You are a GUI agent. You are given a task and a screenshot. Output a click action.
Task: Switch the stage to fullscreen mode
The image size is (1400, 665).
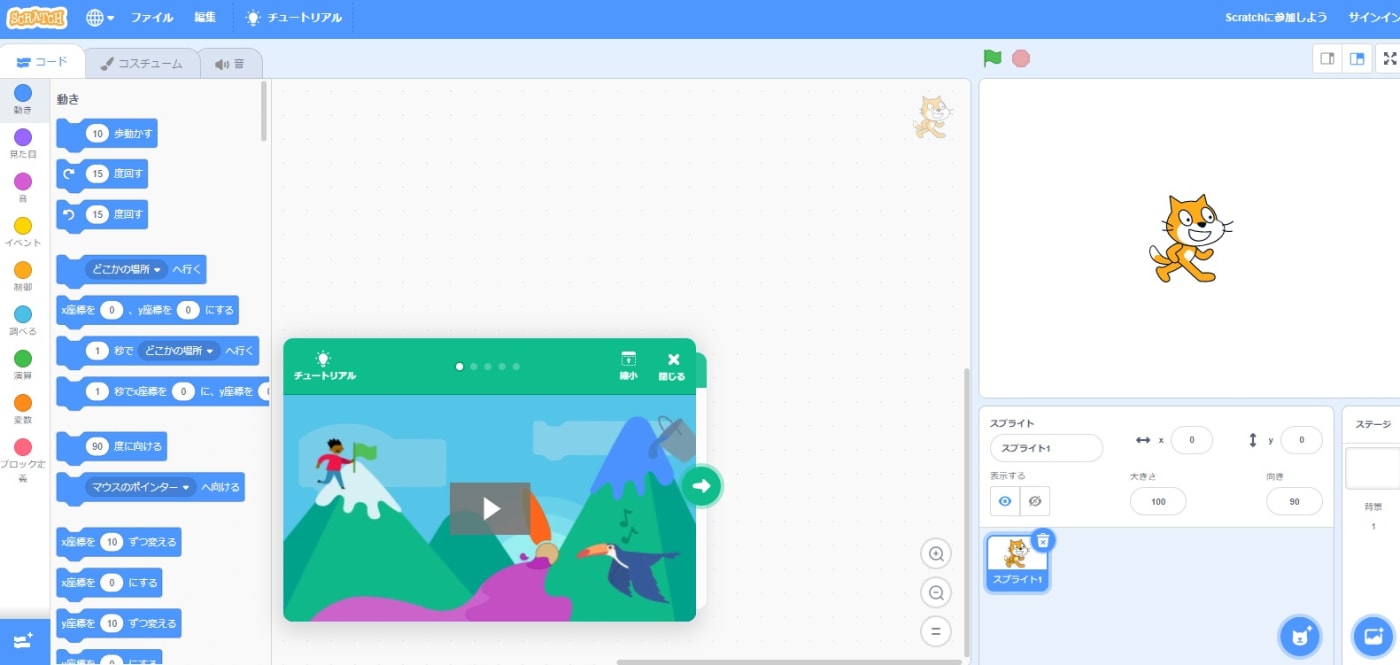pos(1389,58)
